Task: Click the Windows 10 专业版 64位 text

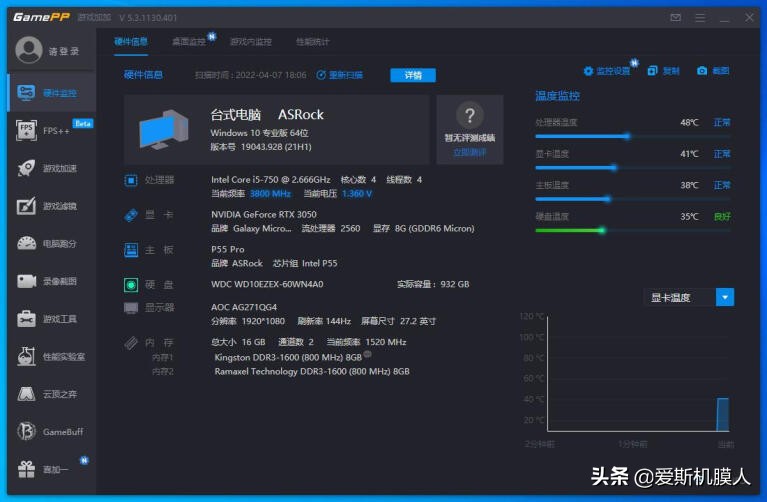Action: pos(259,133)
